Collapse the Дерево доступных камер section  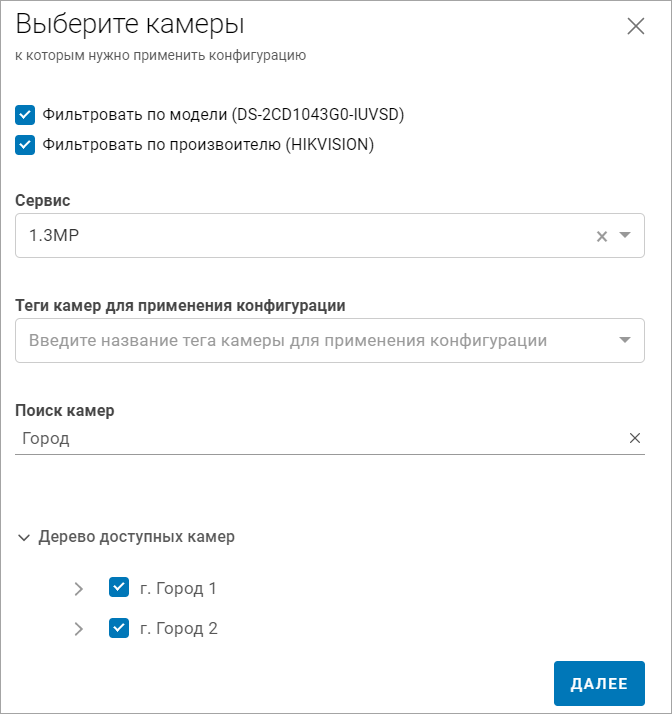24,537
